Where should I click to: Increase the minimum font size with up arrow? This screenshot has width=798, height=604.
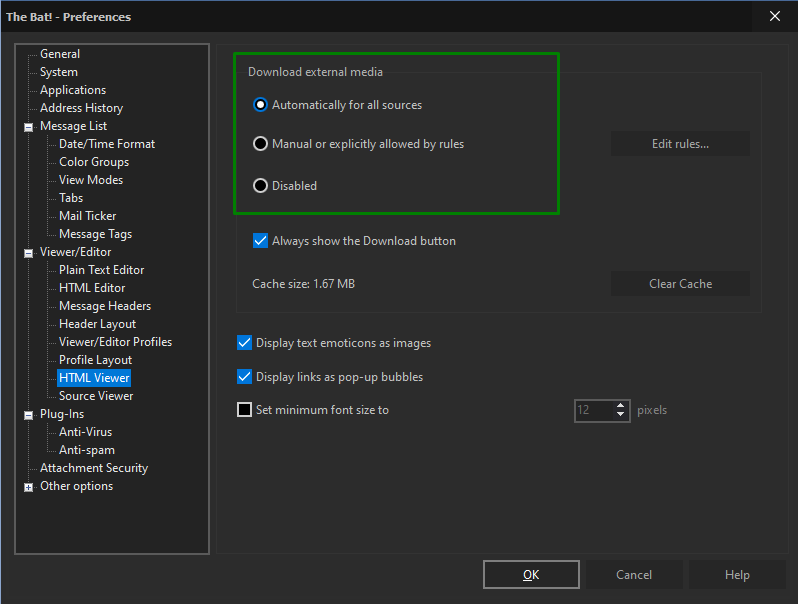620,406
